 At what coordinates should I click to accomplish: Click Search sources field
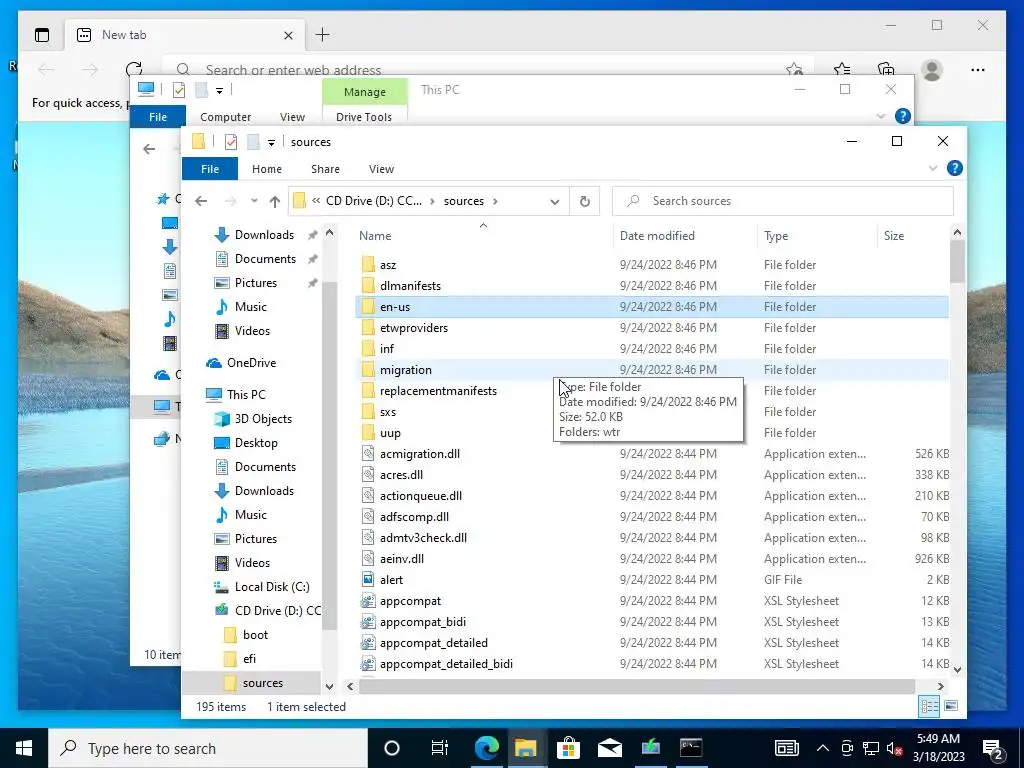tap(782, 201)
